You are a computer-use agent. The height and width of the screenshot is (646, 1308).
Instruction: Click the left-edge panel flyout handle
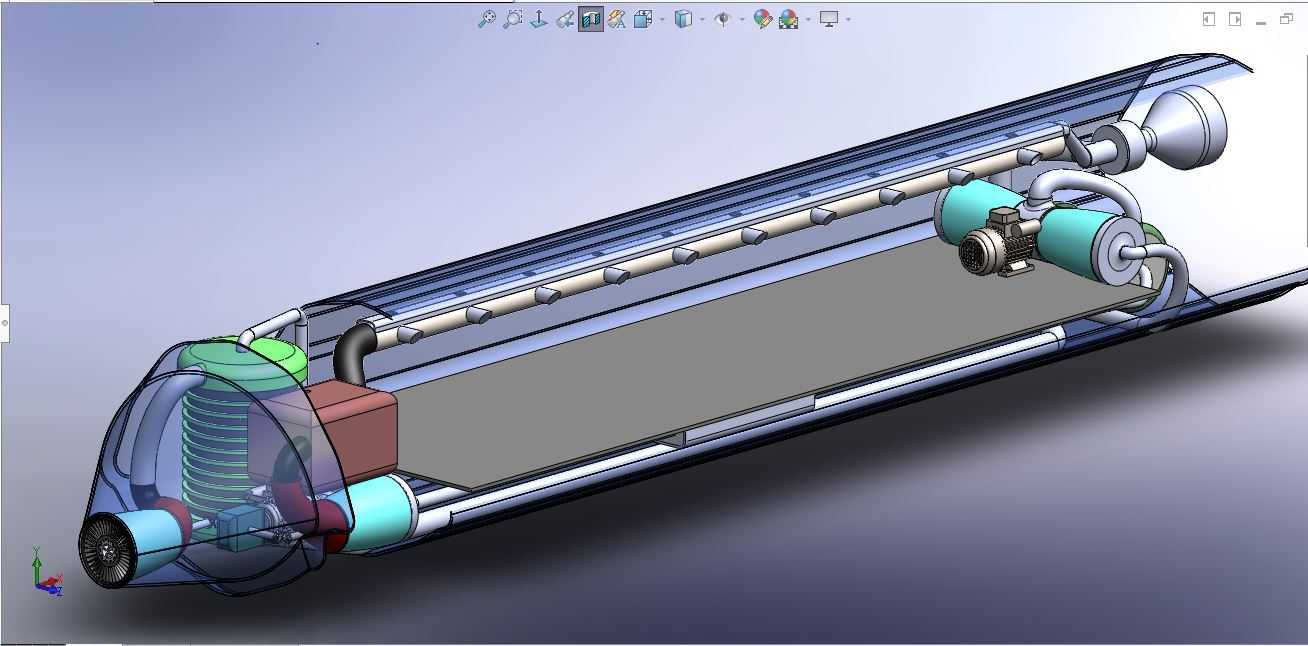[x=4, y=323]
